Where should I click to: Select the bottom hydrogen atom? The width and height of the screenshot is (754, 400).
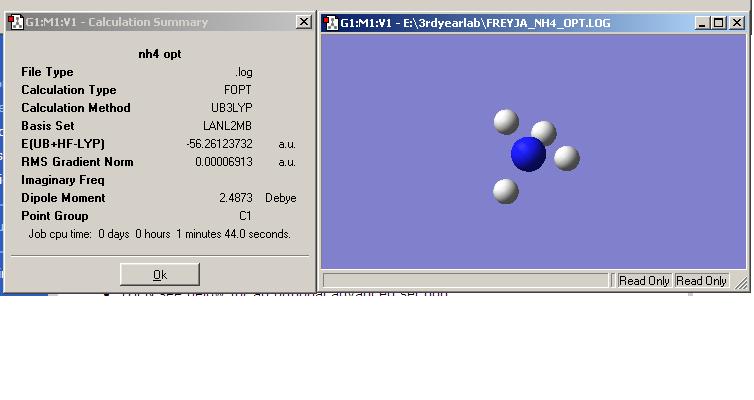506,191
